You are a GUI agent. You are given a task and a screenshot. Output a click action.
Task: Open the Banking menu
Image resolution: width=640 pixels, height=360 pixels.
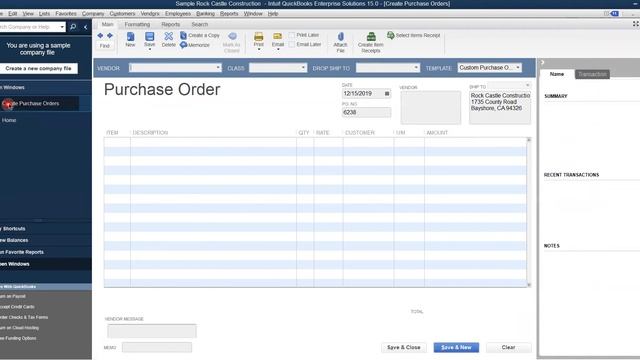(205, 13)
